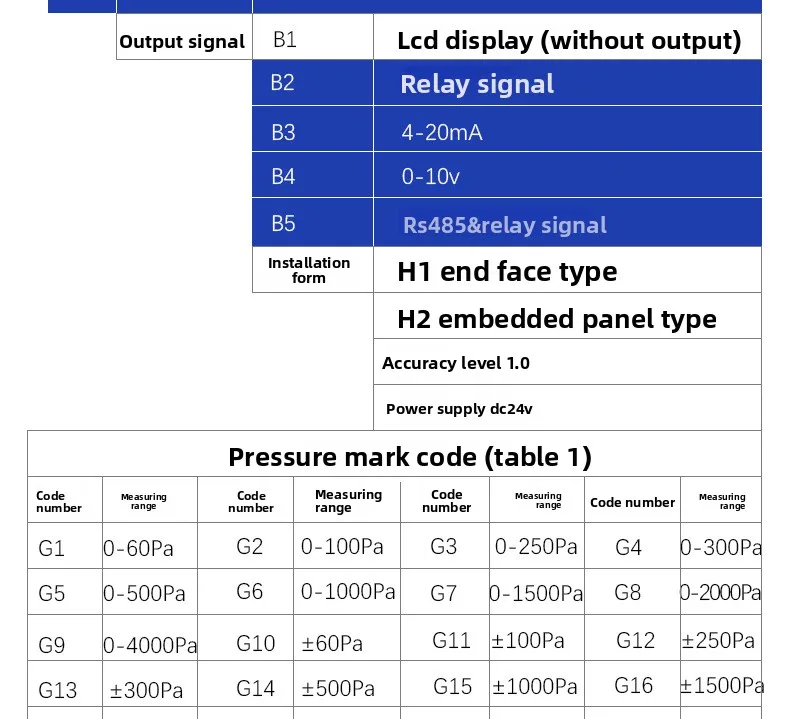Click the 0-1000Pa range cell
The height and width of the screenshot is (719, 790).
coord(347,592)
